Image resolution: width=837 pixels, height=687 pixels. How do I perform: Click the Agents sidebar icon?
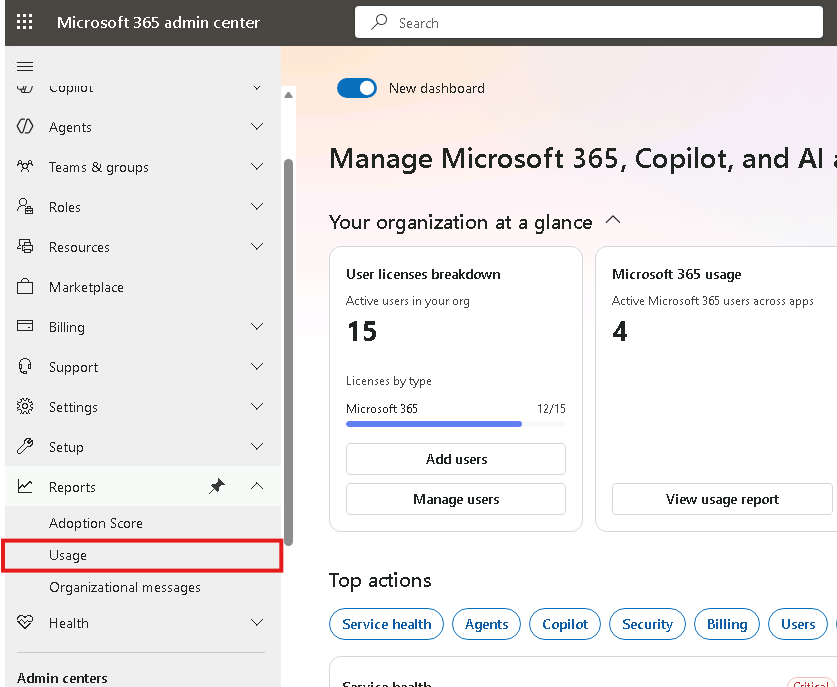(25, 127)
